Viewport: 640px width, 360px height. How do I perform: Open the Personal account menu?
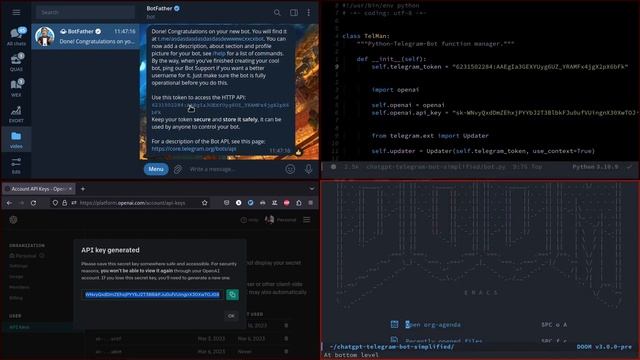280,220
